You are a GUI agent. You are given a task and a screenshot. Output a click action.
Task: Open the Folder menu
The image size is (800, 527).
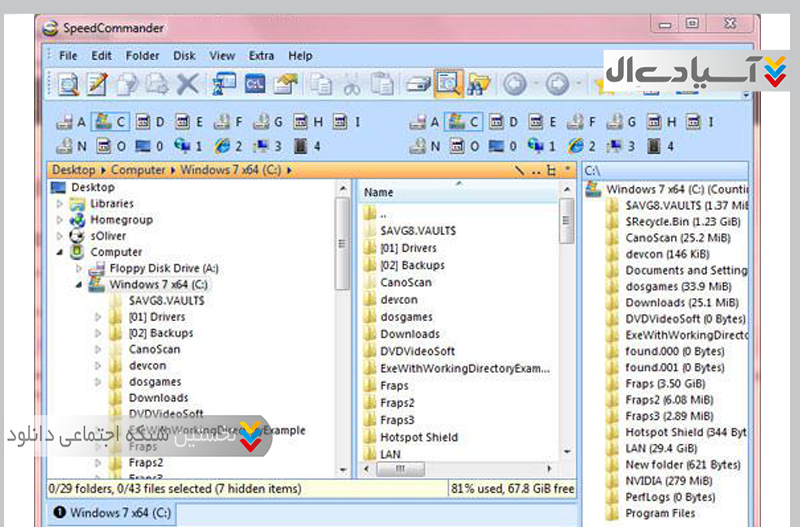tap(142, 56)
